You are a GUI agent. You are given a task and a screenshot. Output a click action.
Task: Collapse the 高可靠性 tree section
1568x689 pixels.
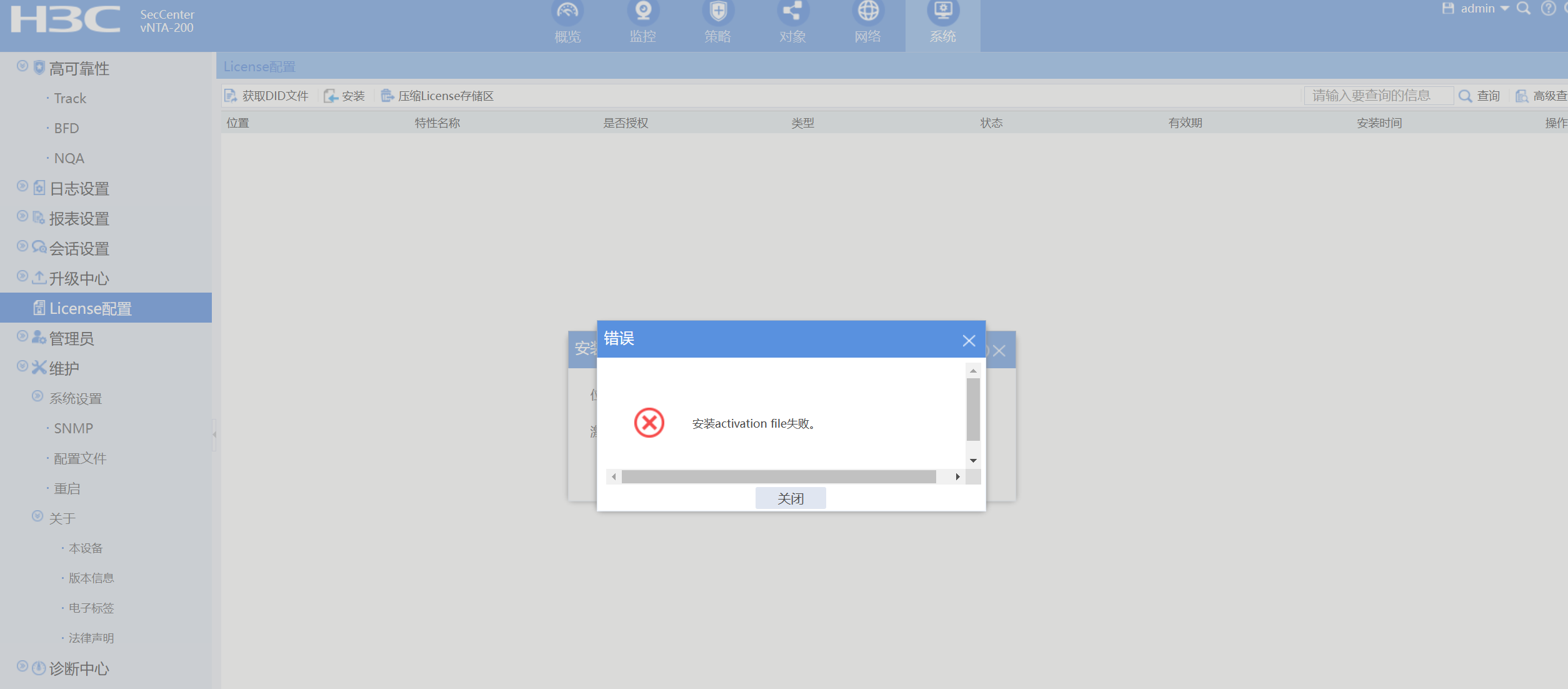click(x=22, y=66)
